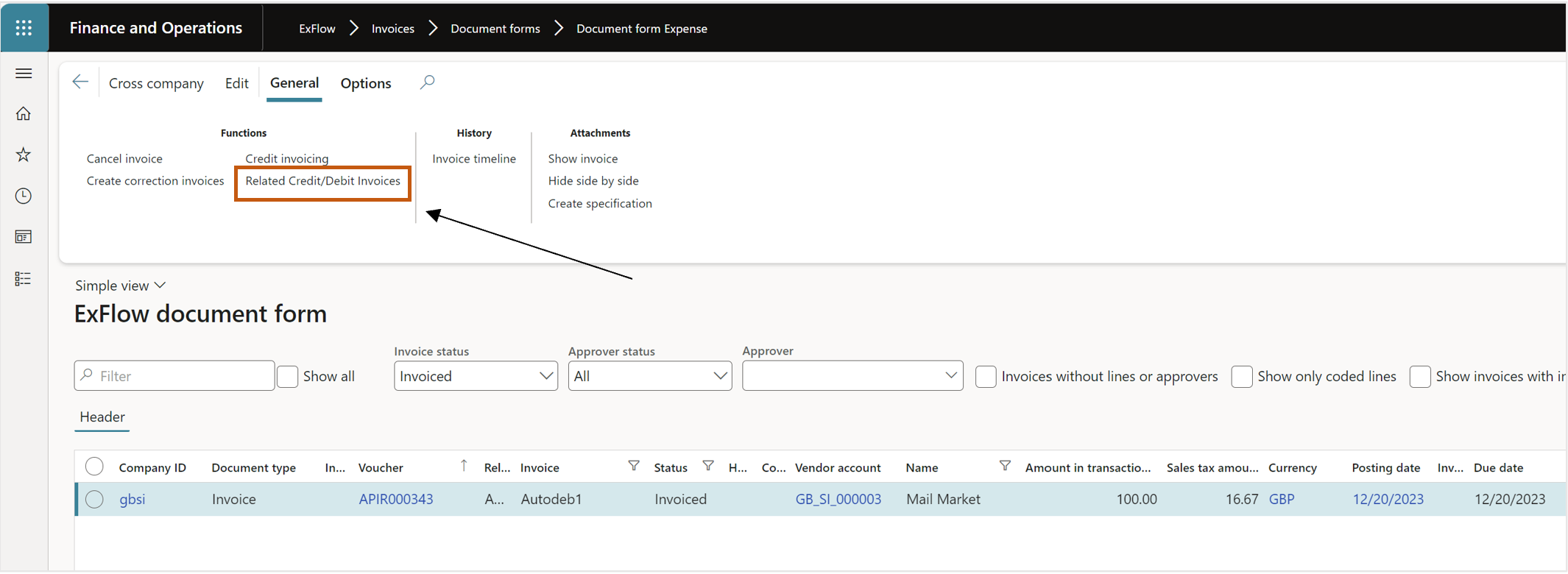The image size is (1568, 574).
Task: Click Hide side by side
Action: point(593,180)
